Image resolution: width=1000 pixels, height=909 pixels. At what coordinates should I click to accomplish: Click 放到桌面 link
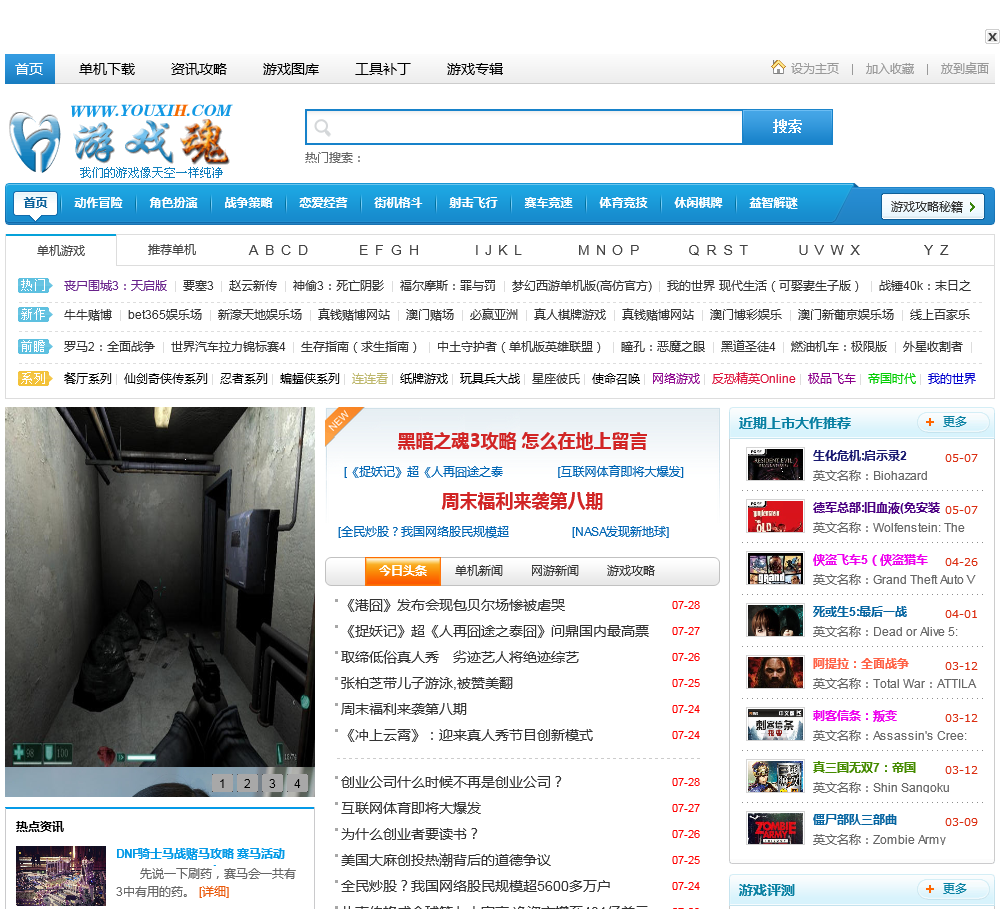[x=964, y=69]
